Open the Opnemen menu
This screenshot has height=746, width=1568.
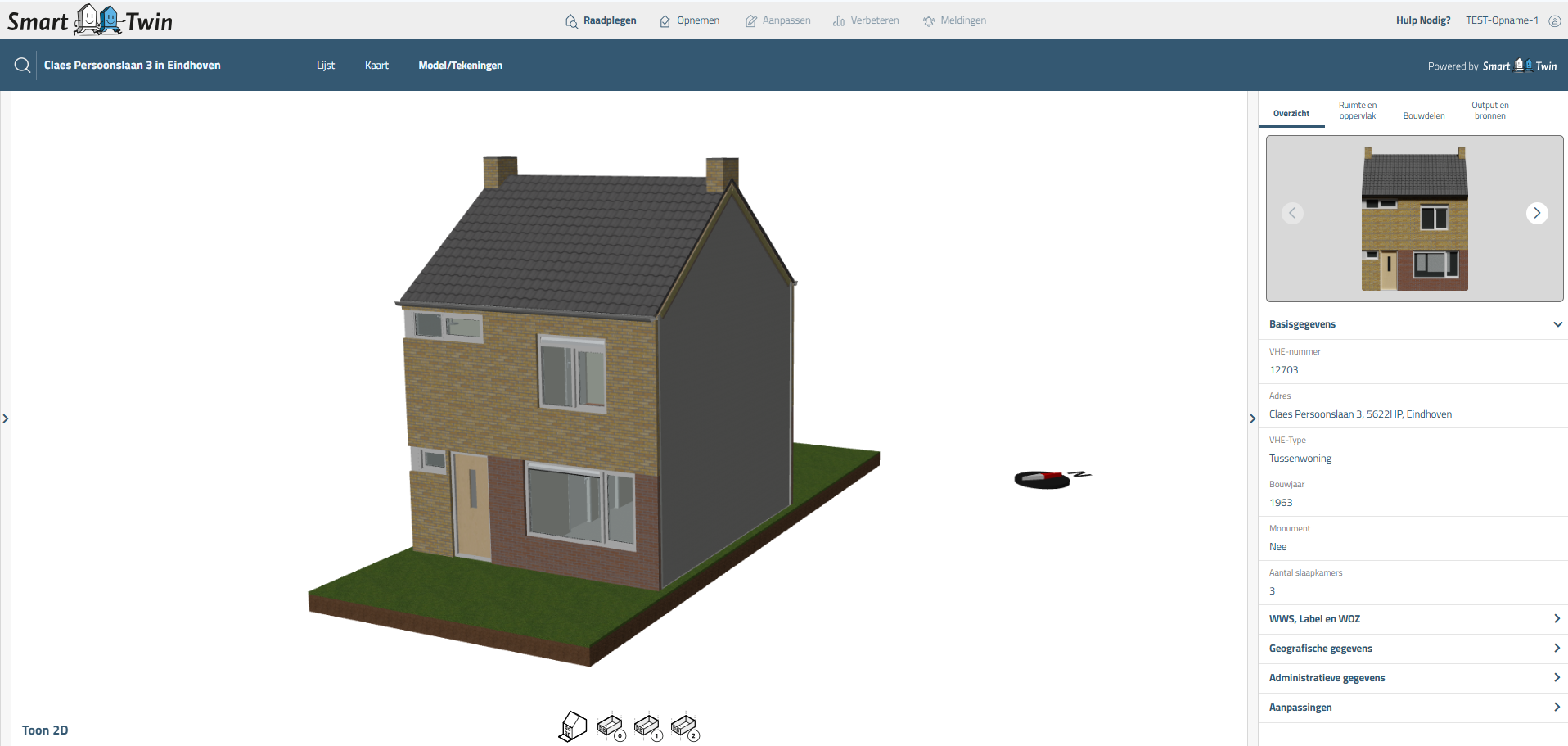tap(690, 20)
